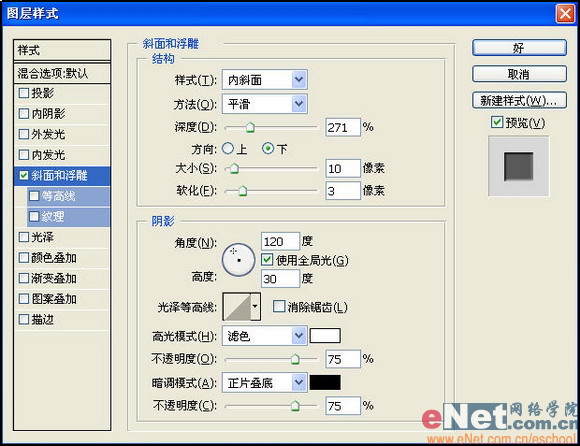580x446 pixels.
Task: Open the gloss contour (光泽等高线) thumbnail picker
Action: pyautogui.click(x=237, y=307)
